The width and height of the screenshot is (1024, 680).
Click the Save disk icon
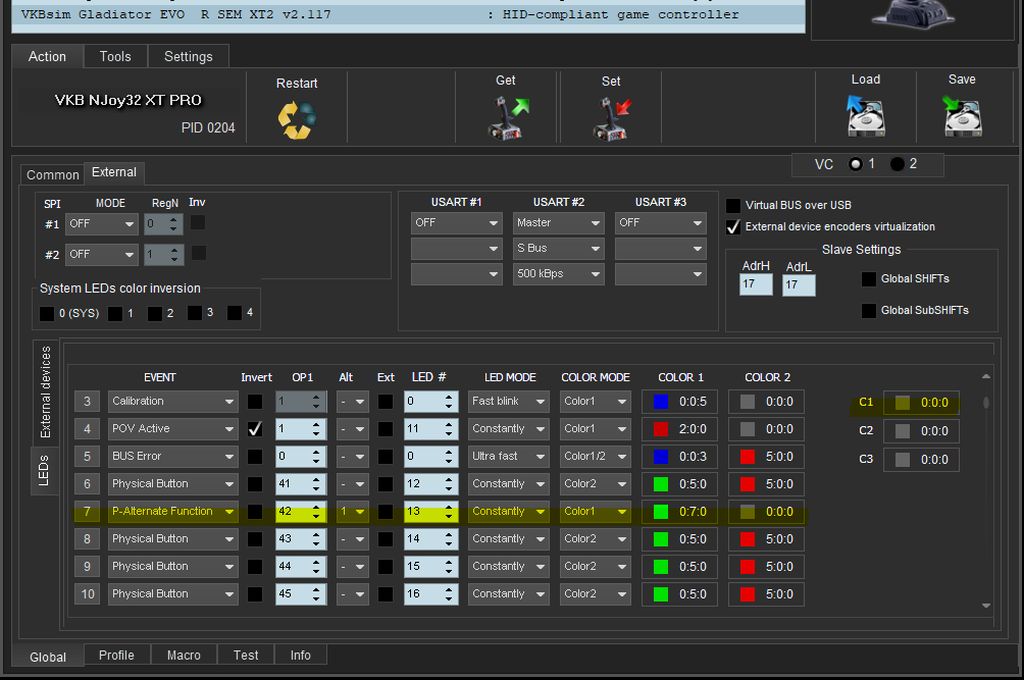pyautogui.click(x=962, y=116)
